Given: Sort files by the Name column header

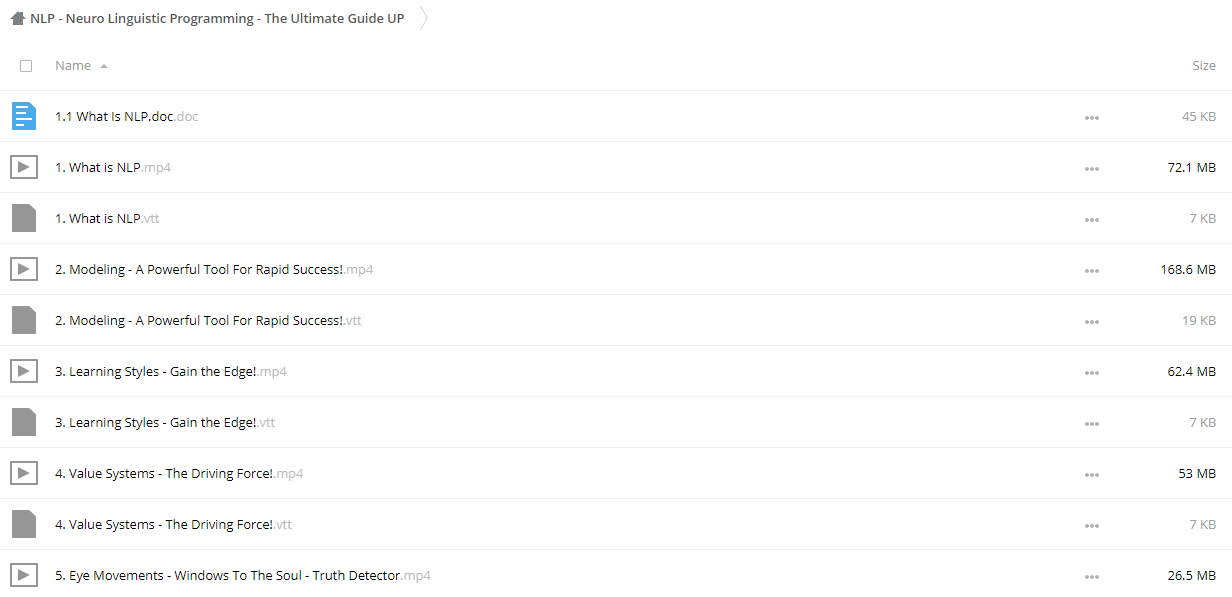Looking at the screenshot, I should pyautogui.click(x=73, y=66).
